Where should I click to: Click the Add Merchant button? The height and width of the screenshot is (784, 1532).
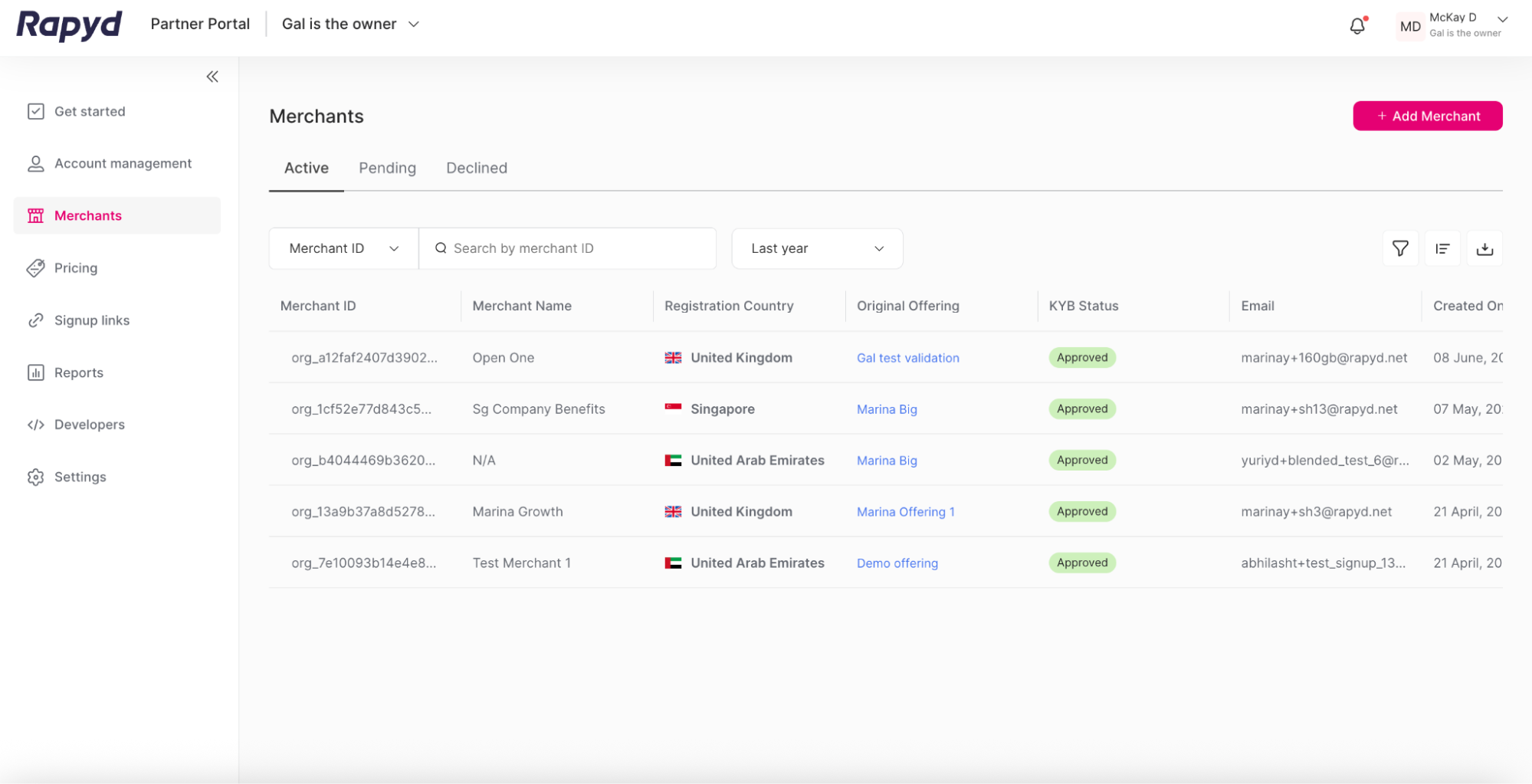pos(1427,116)
